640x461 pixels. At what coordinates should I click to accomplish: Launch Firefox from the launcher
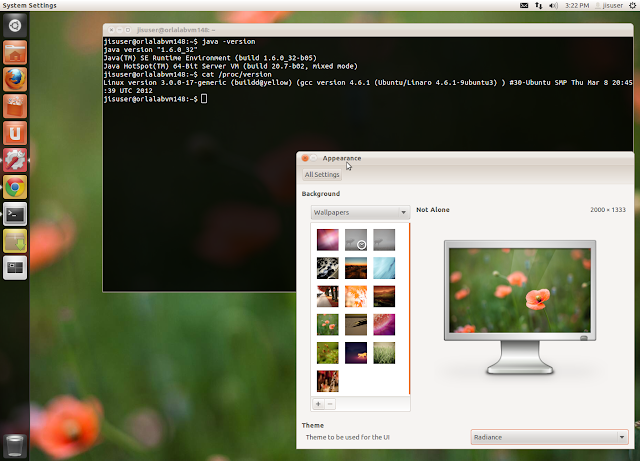coord(15,79)
